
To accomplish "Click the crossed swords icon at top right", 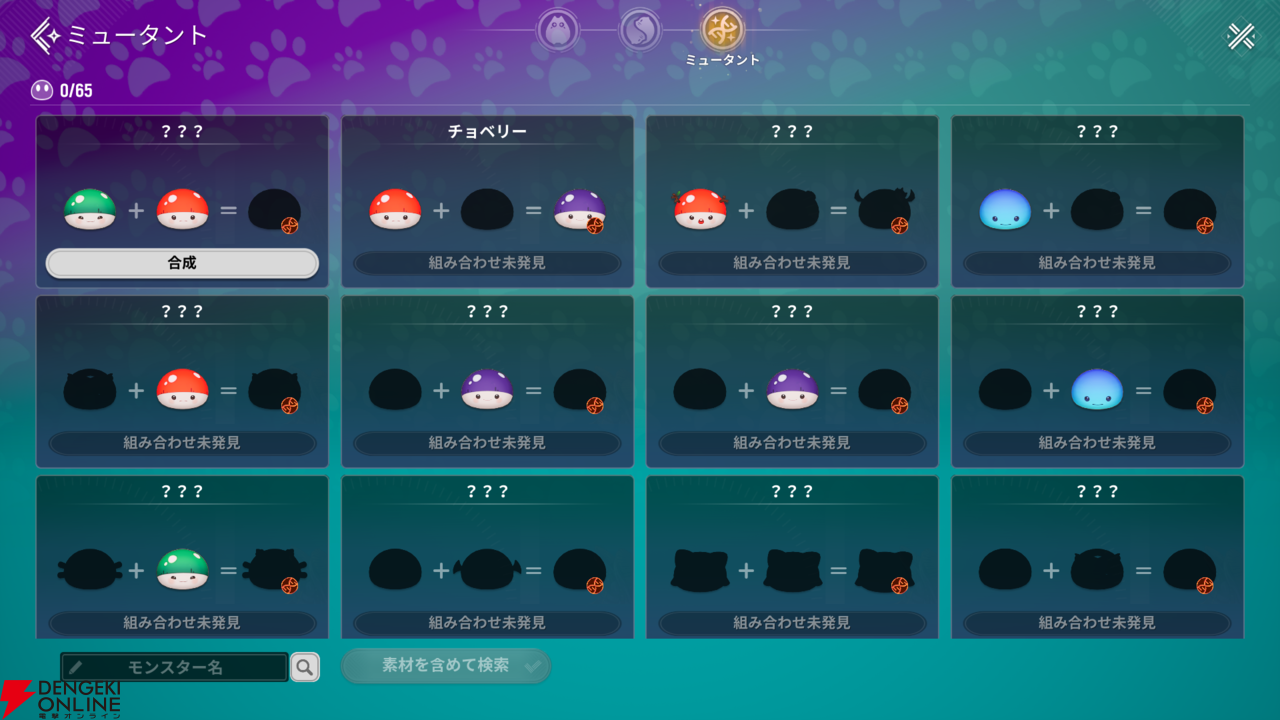I will point(1241,36).
